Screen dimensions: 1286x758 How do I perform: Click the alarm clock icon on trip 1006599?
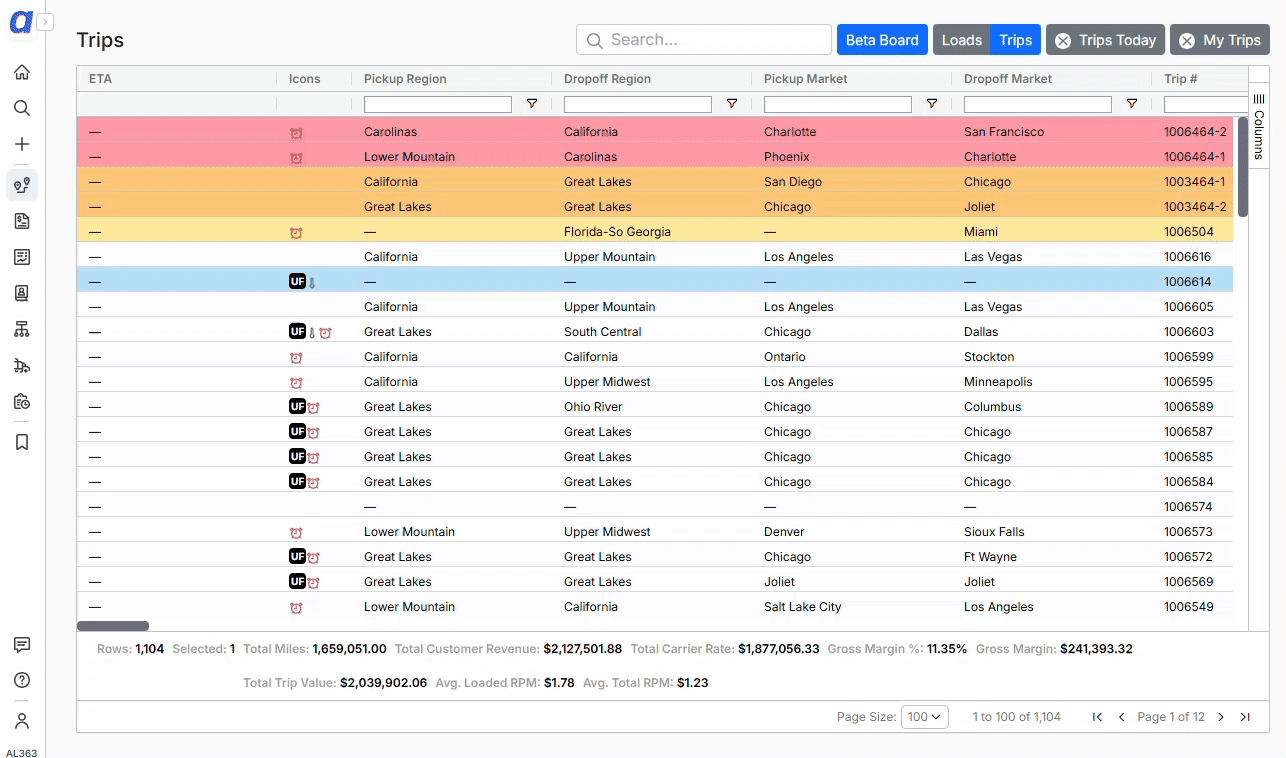pos(296,357)
